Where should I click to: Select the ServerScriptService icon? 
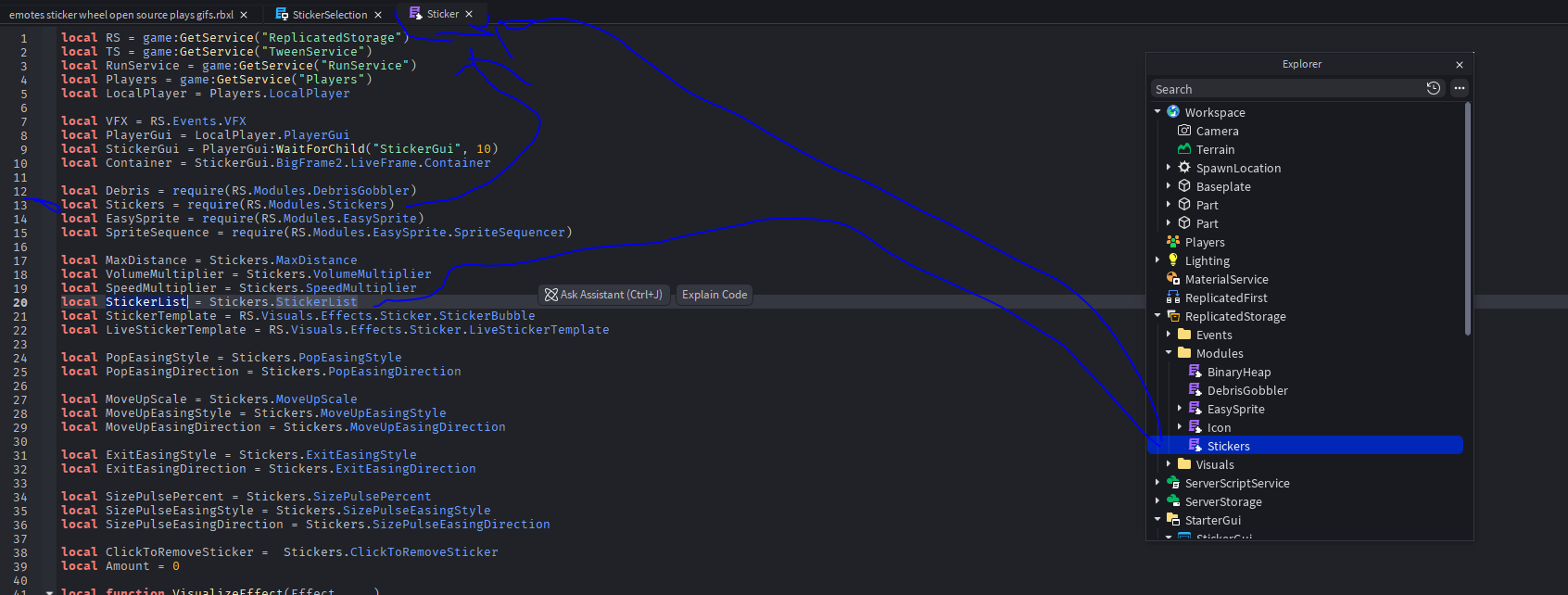point(1173,483)
